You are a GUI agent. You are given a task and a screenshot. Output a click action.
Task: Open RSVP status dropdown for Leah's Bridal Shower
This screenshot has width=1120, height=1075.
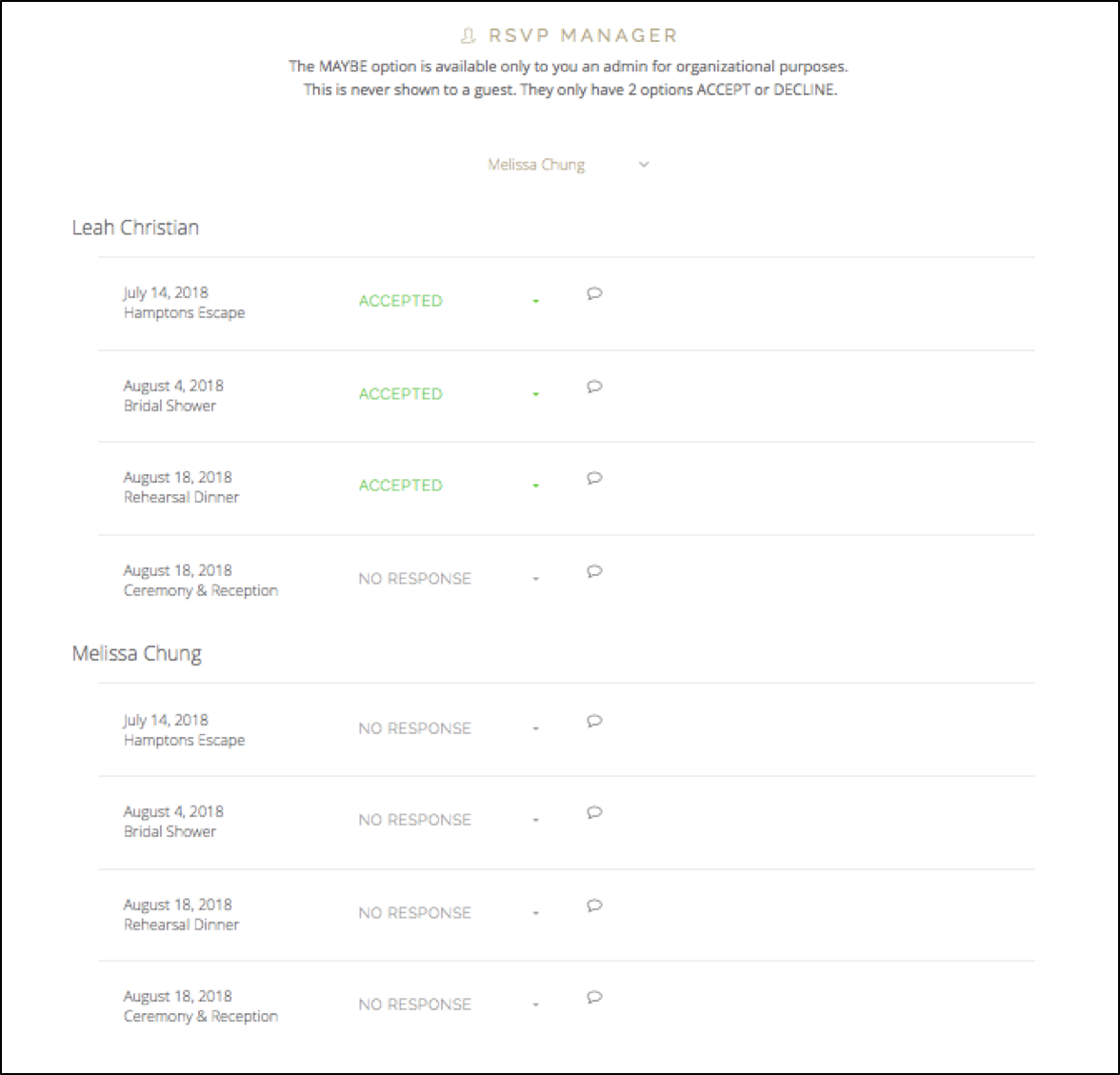[536, 394]
